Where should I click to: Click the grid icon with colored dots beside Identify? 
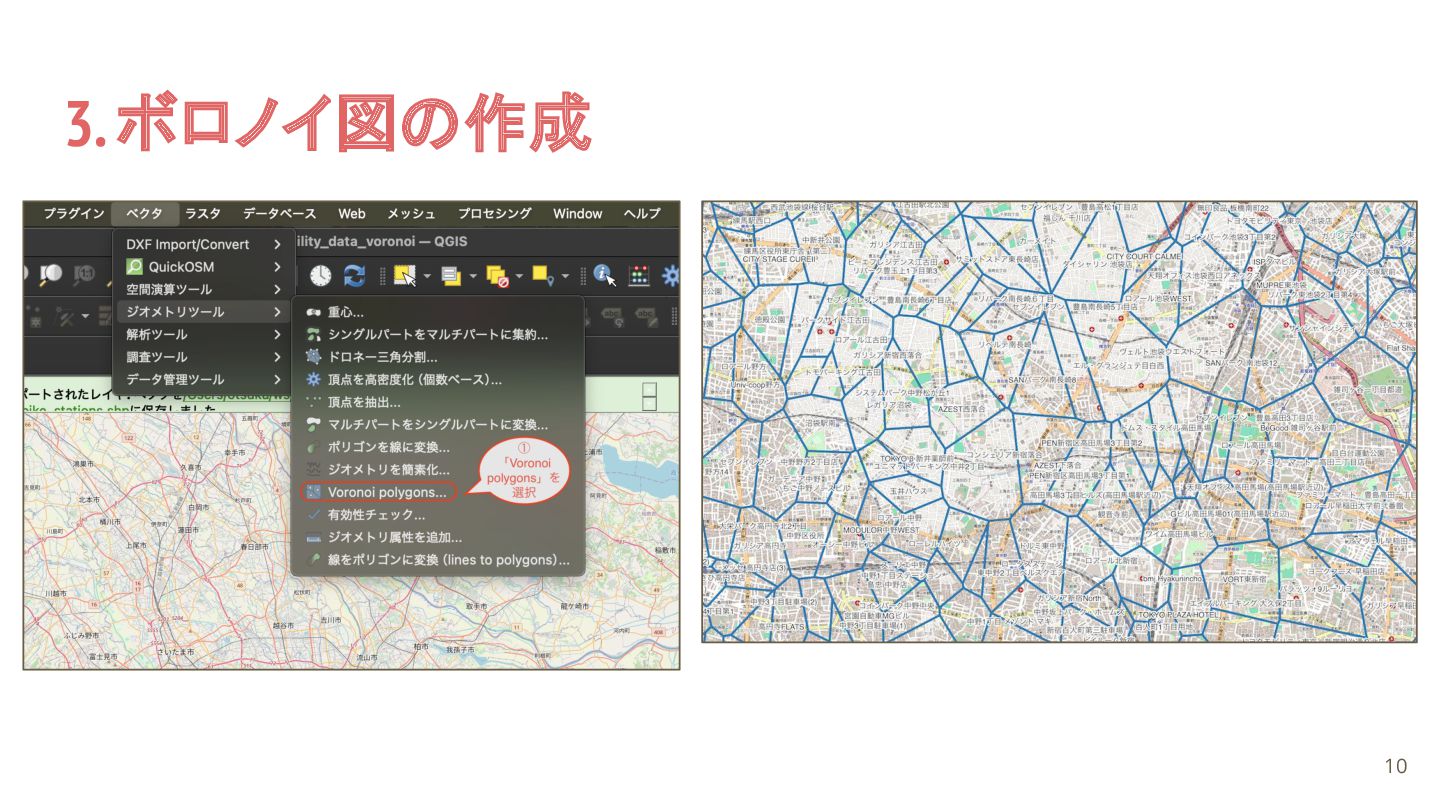point(639,274)
